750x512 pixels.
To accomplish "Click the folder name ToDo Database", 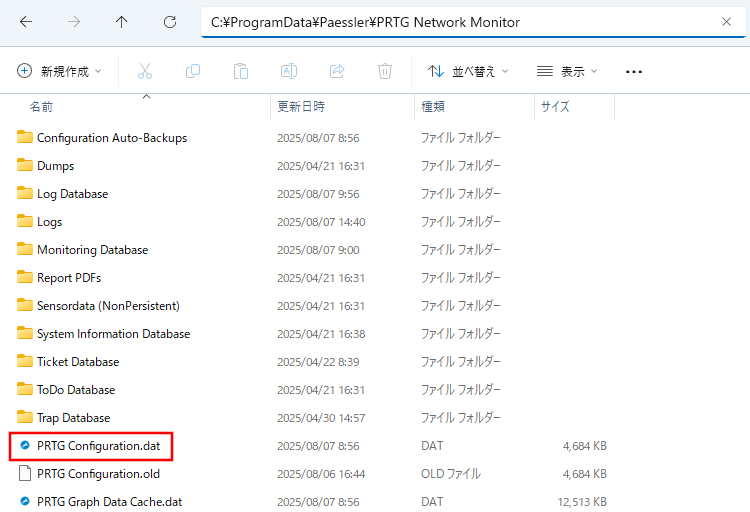I will 76,390.
